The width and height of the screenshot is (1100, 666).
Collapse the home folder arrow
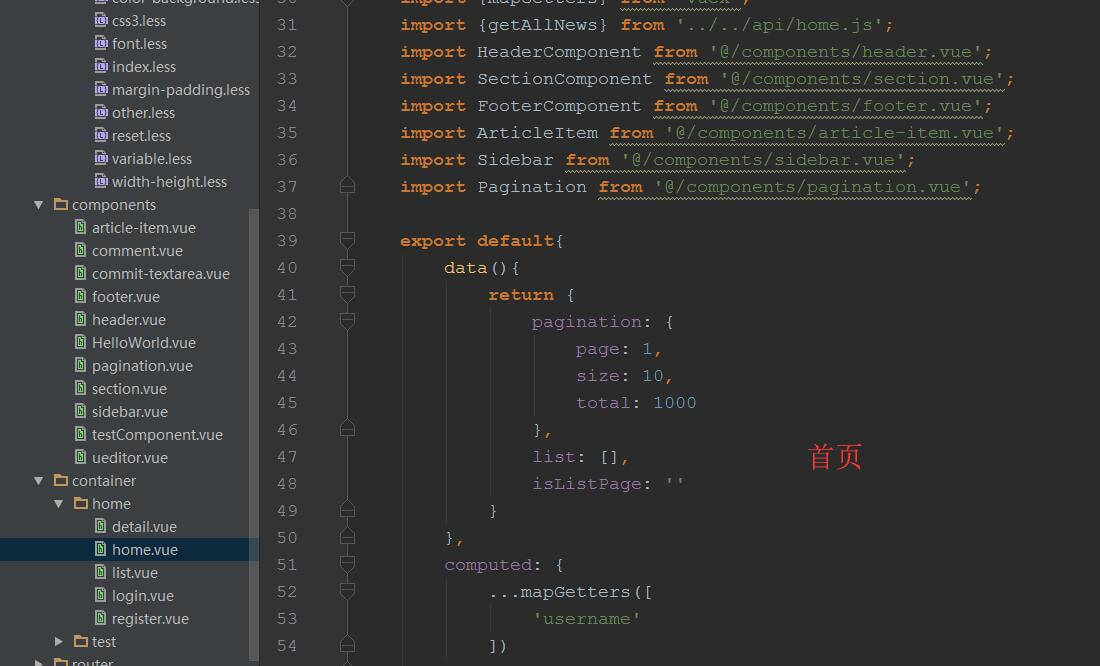point(59,504)
